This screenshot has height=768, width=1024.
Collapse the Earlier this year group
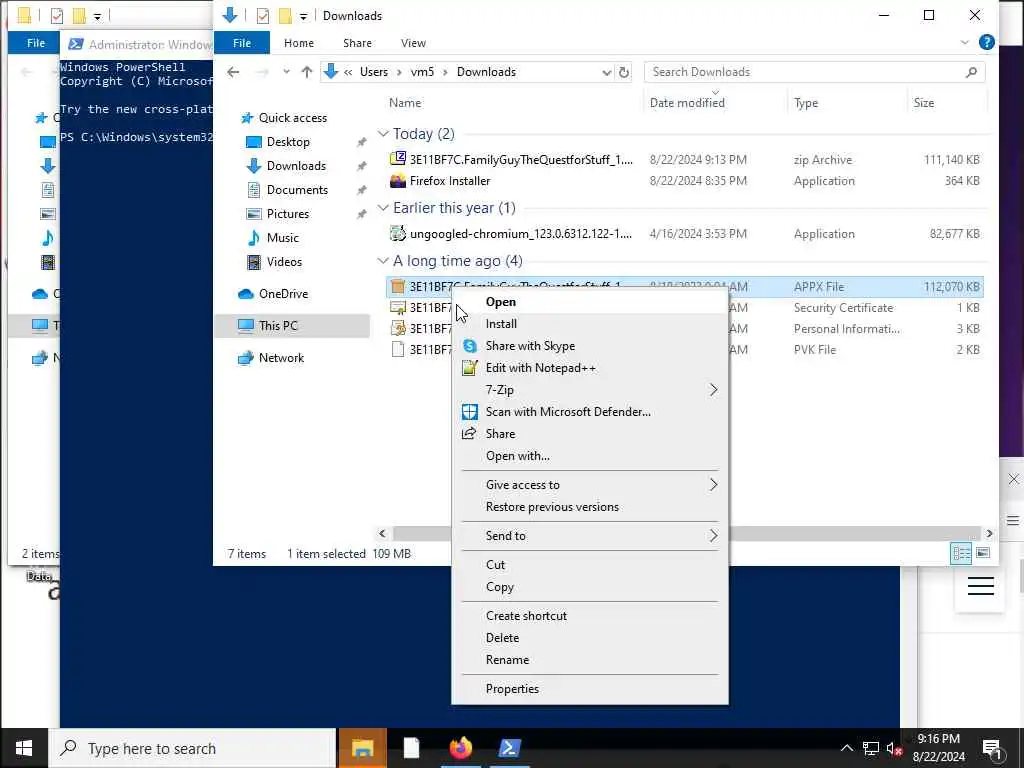tap(383, 208)
